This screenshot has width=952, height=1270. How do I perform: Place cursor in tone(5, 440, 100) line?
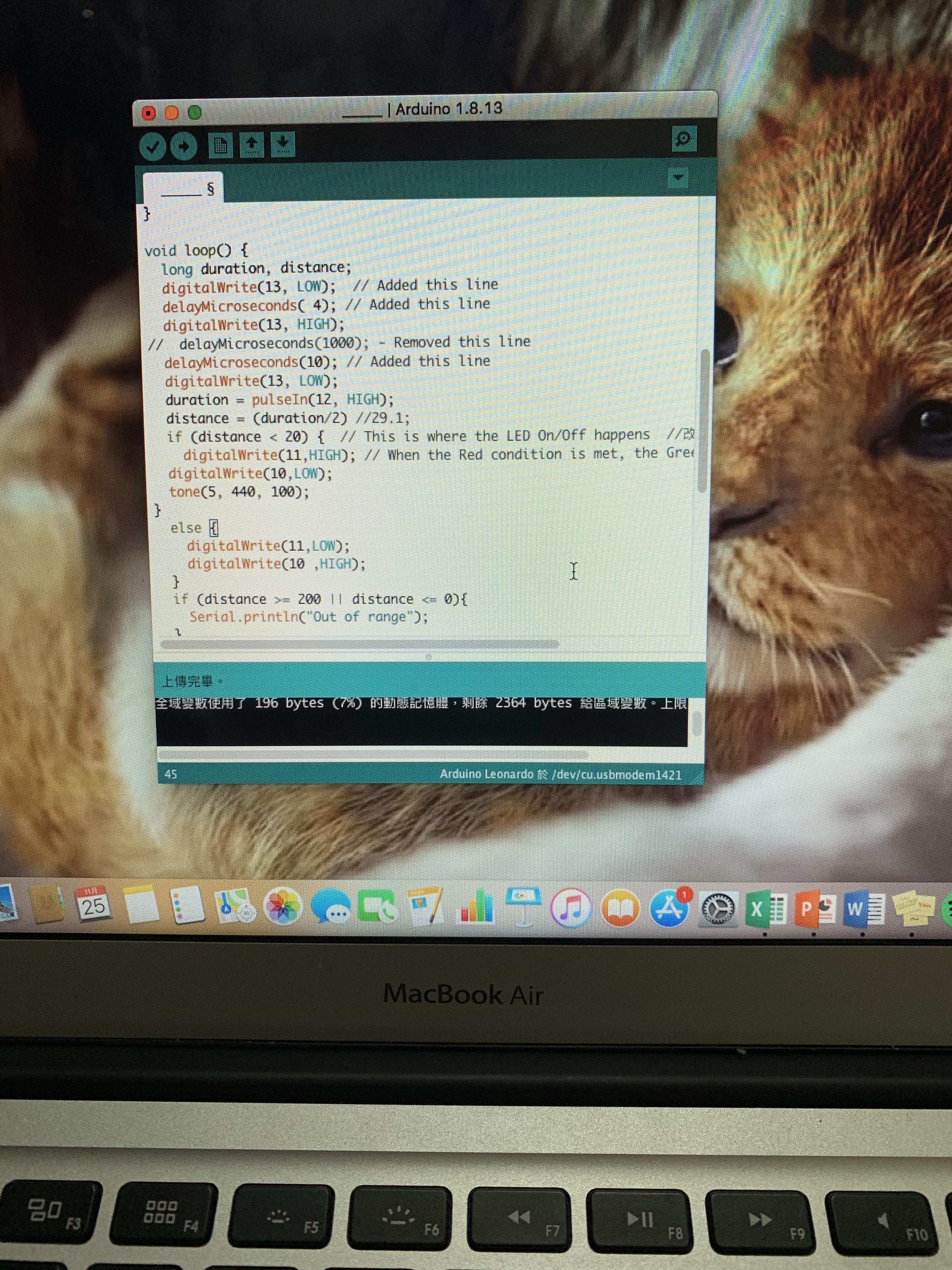[x=239, y=492]
